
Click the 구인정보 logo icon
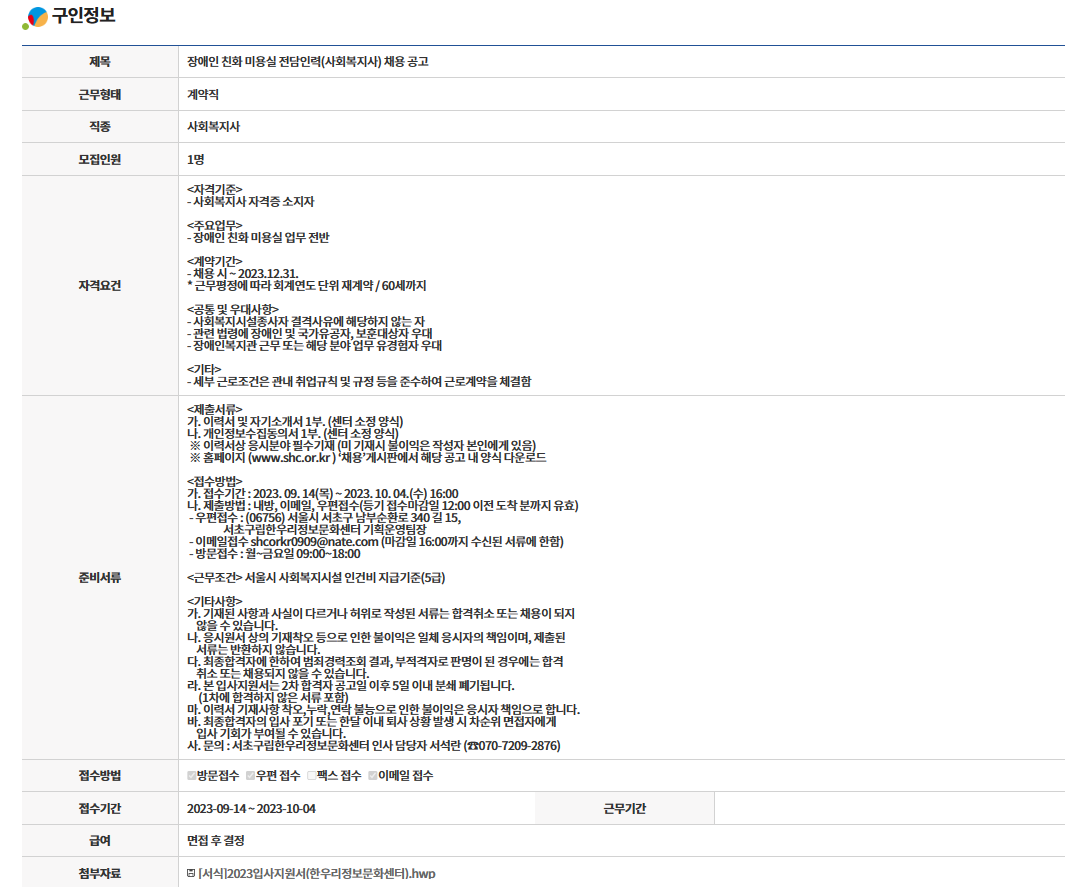[35, 17]
